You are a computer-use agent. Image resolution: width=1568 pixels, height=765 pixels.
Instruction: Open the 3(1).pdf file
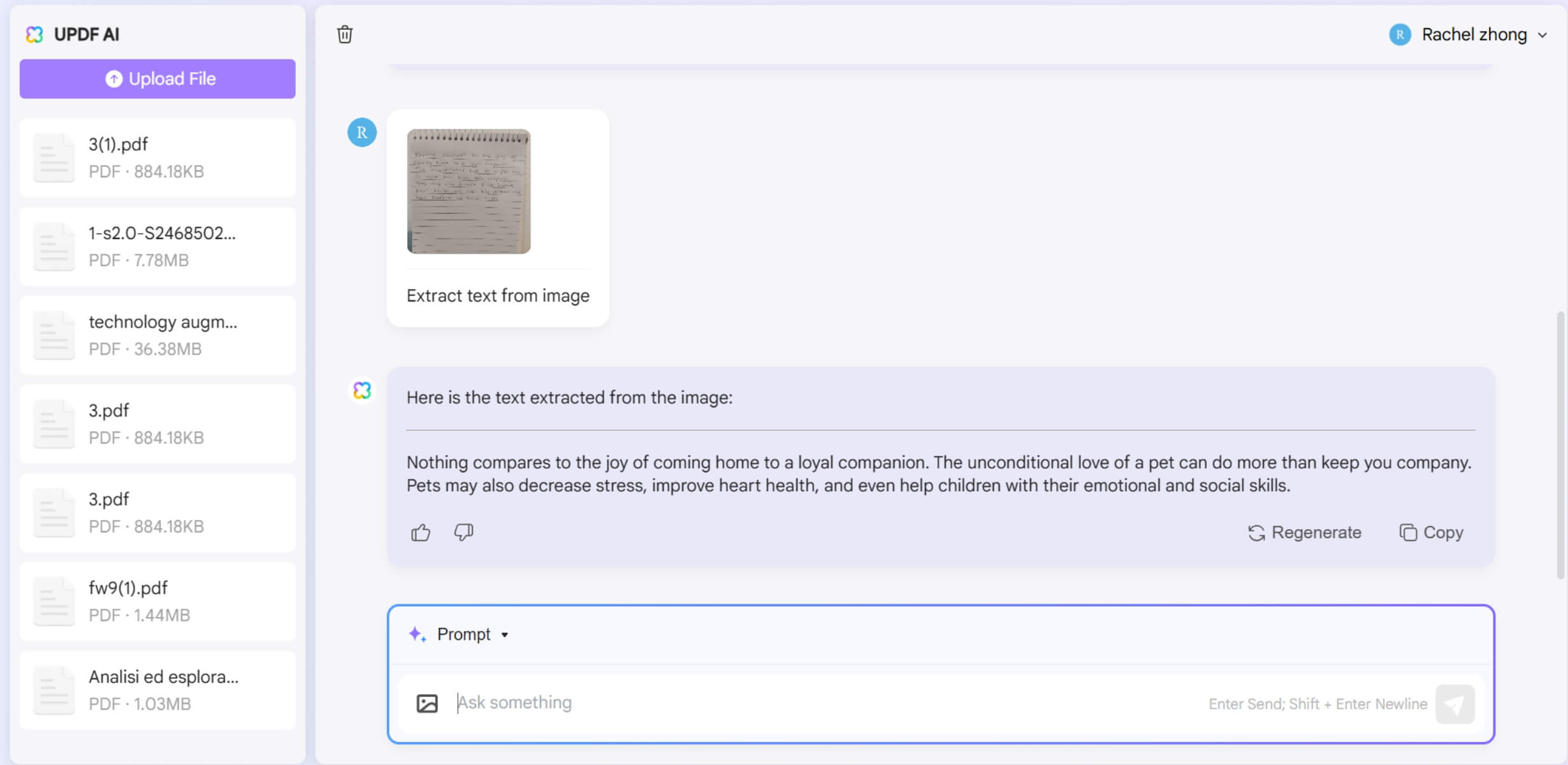pos(157,157)
